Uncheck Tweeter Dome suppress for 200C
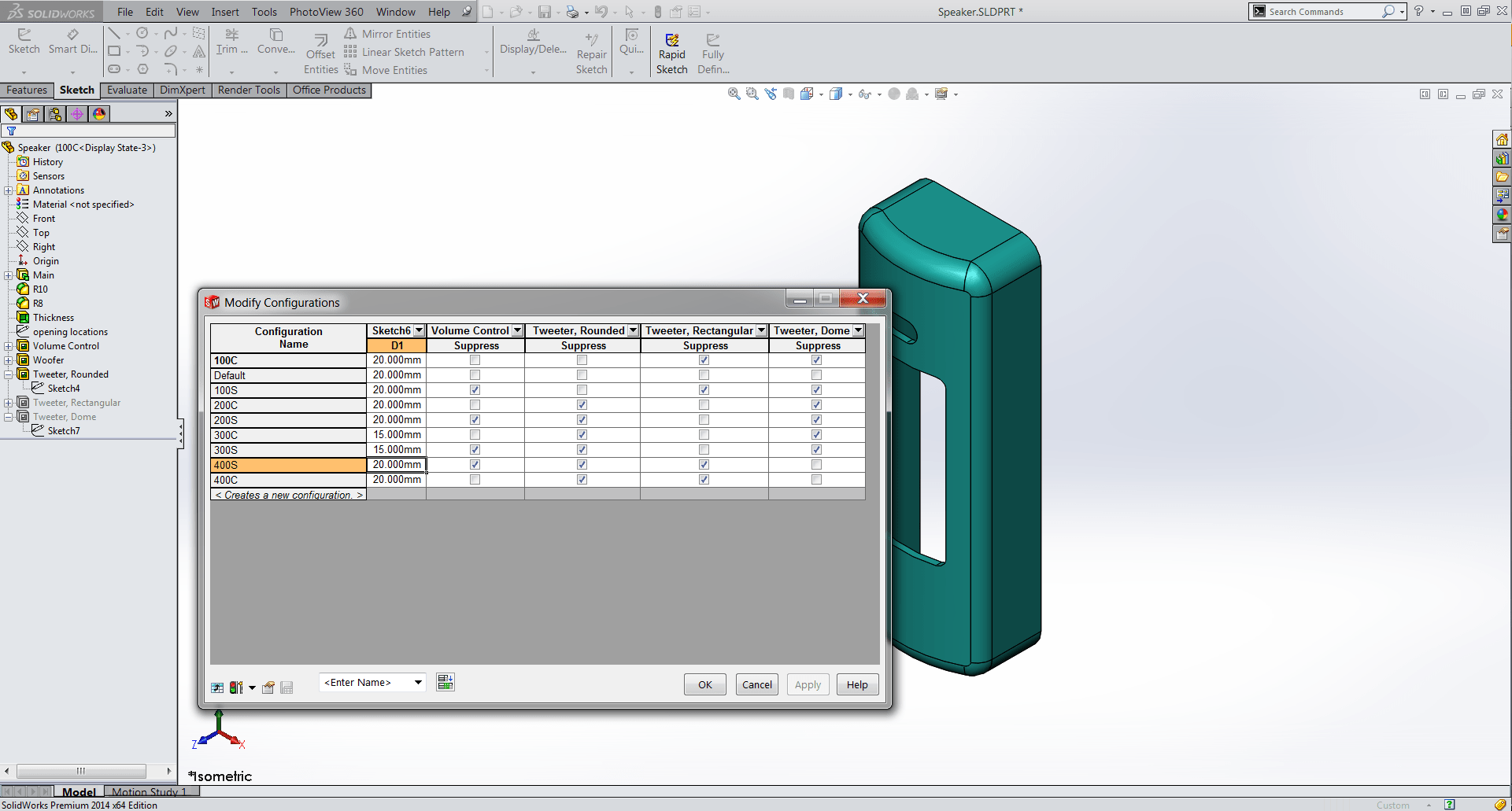This screenshot has height=811, width=1512. pos(816,404)
